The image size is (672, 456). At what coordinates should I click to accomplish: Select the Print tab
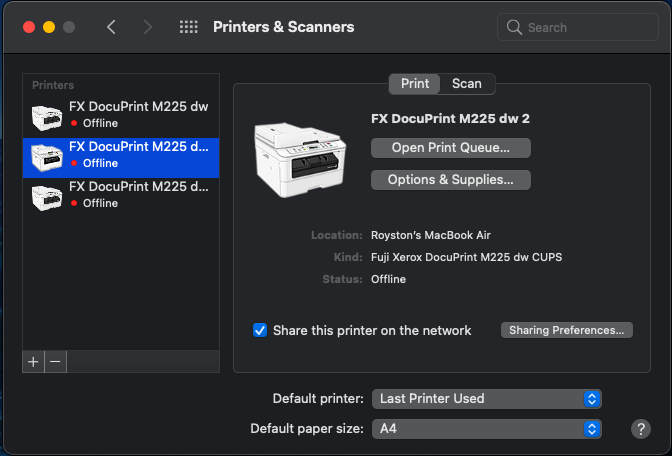coord(415,84)
